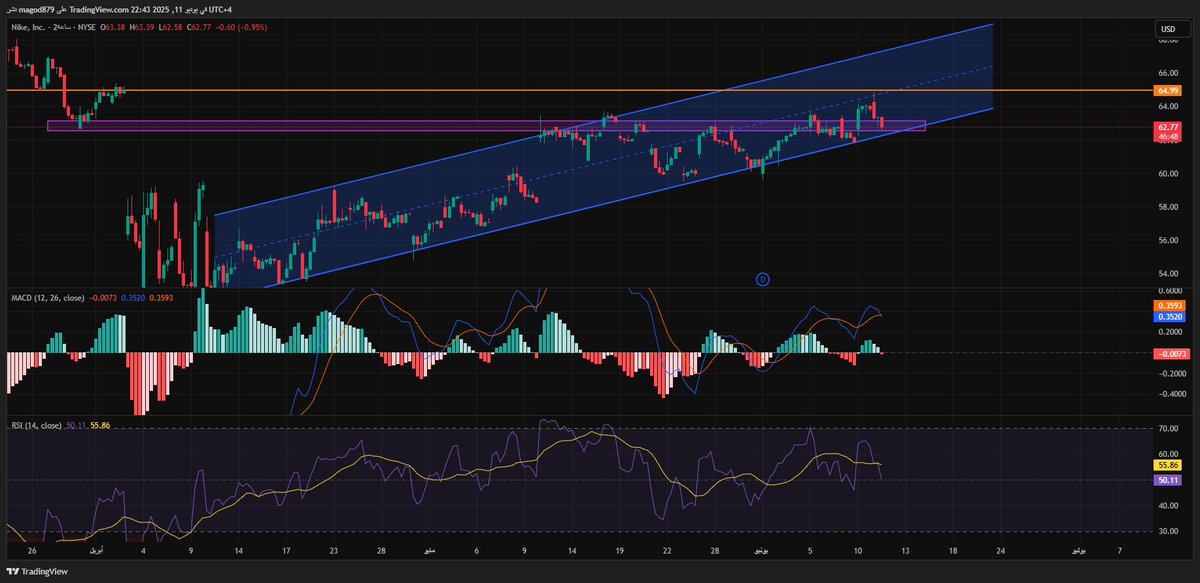Viewport: 1200px width, 583px height.
Task: Click MACD legend signal value 0.3593
Action: pos(160,297)
